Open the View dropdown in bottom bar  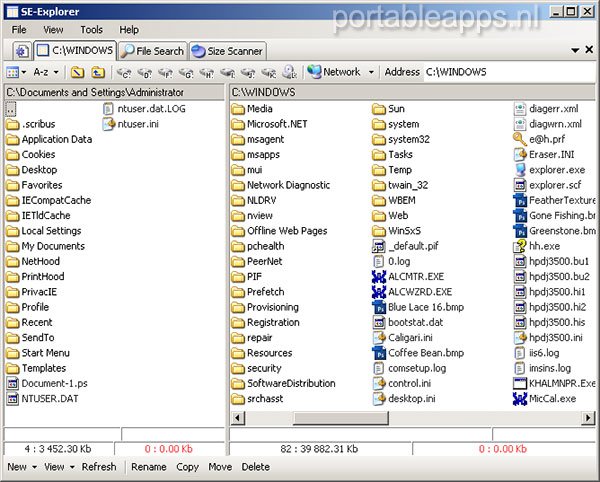(59, 467)
